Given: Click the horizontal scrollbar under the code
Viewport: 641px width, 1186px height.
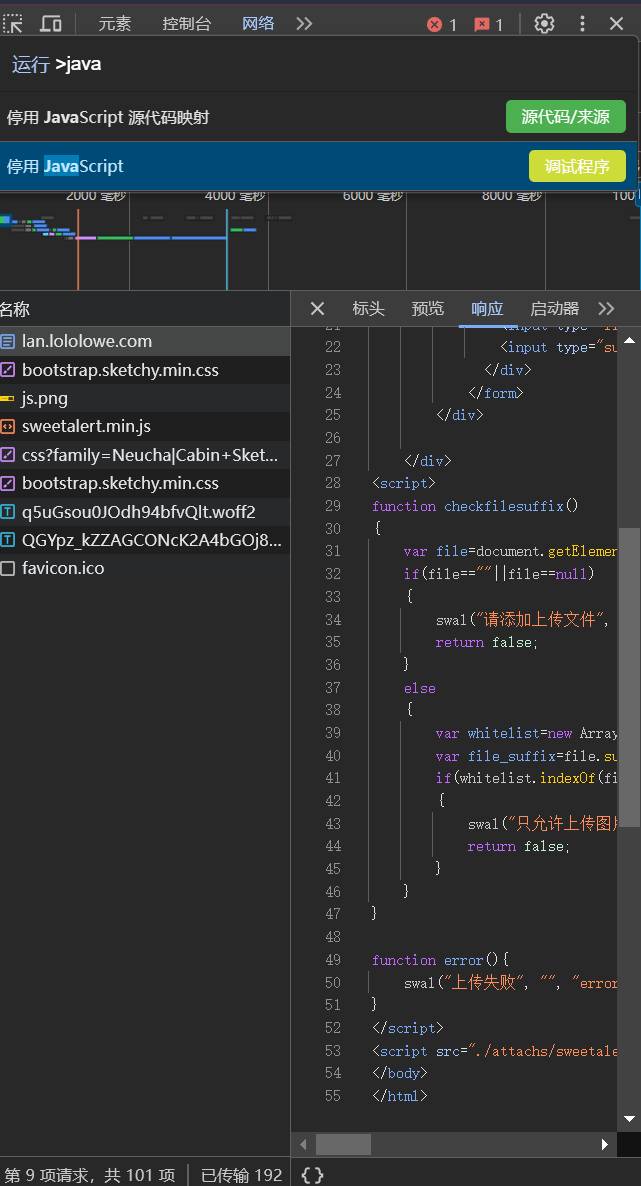Looking at the screenshot, I should [x=343, y=1144].
